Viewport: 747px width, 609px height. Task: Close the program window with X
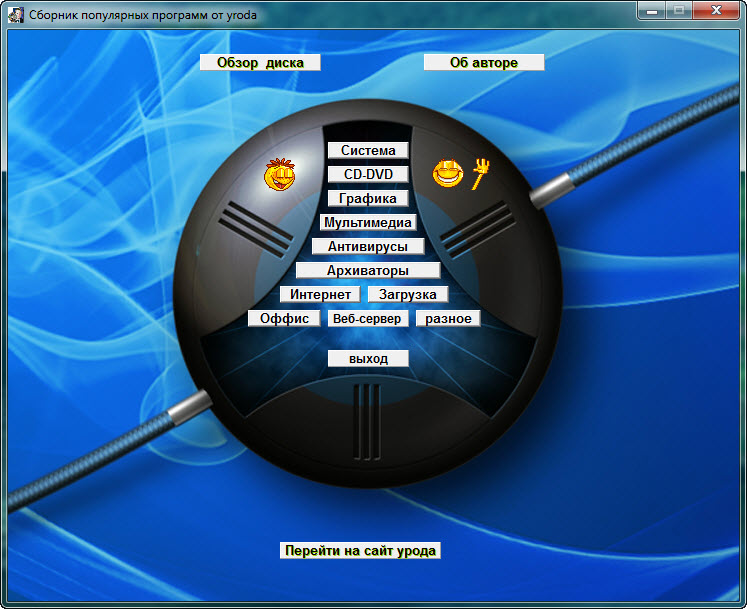(x=717, y=10)
